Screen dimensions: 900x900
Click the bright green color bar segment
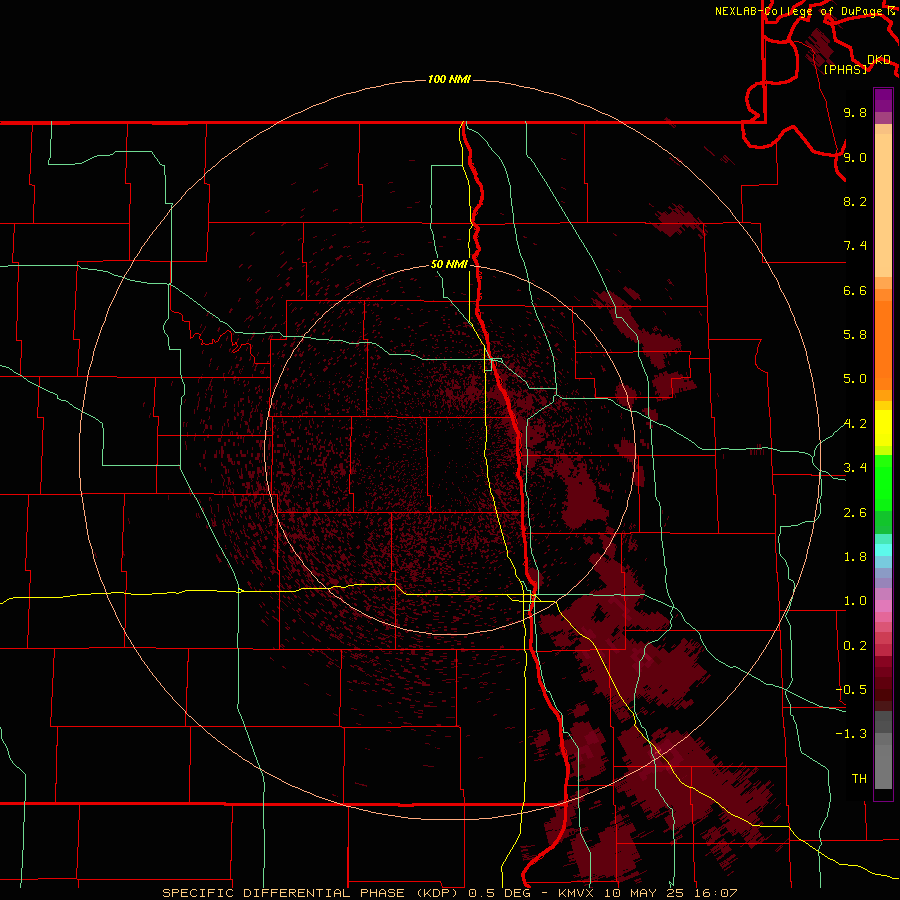883,482
